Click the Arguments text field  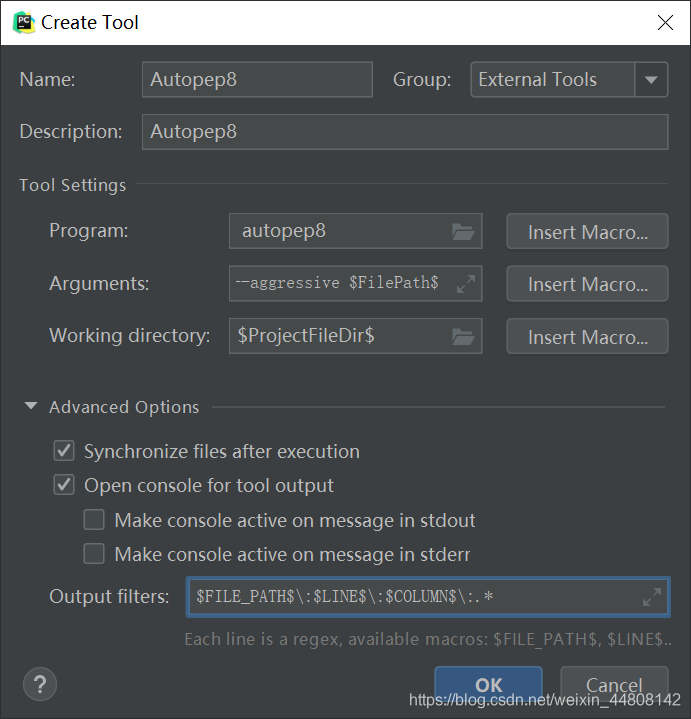tap(355, 283)
